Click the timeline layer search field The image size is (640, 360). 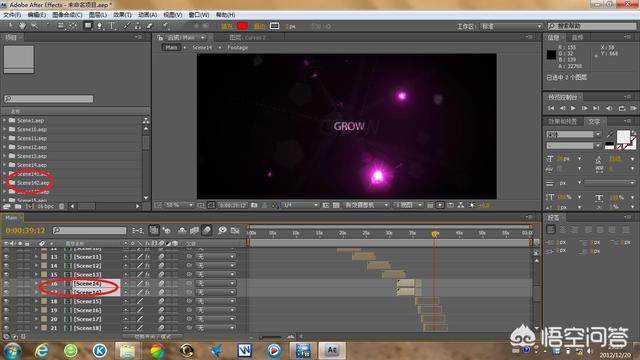89,231
